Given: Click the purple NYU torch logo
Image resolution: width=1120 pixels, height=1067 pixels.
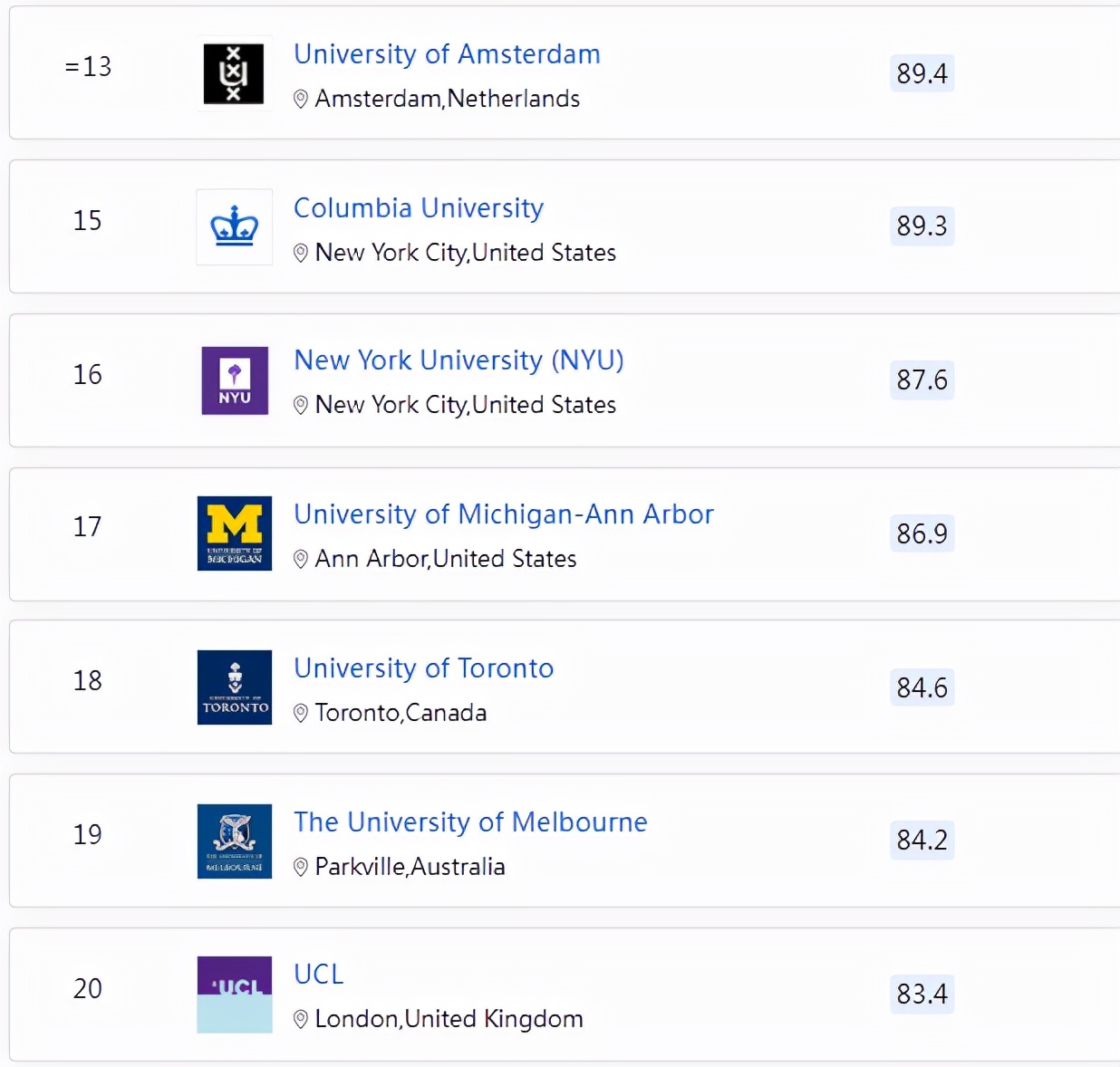Looking at the screenshot, I should click(x=235, y=380).
